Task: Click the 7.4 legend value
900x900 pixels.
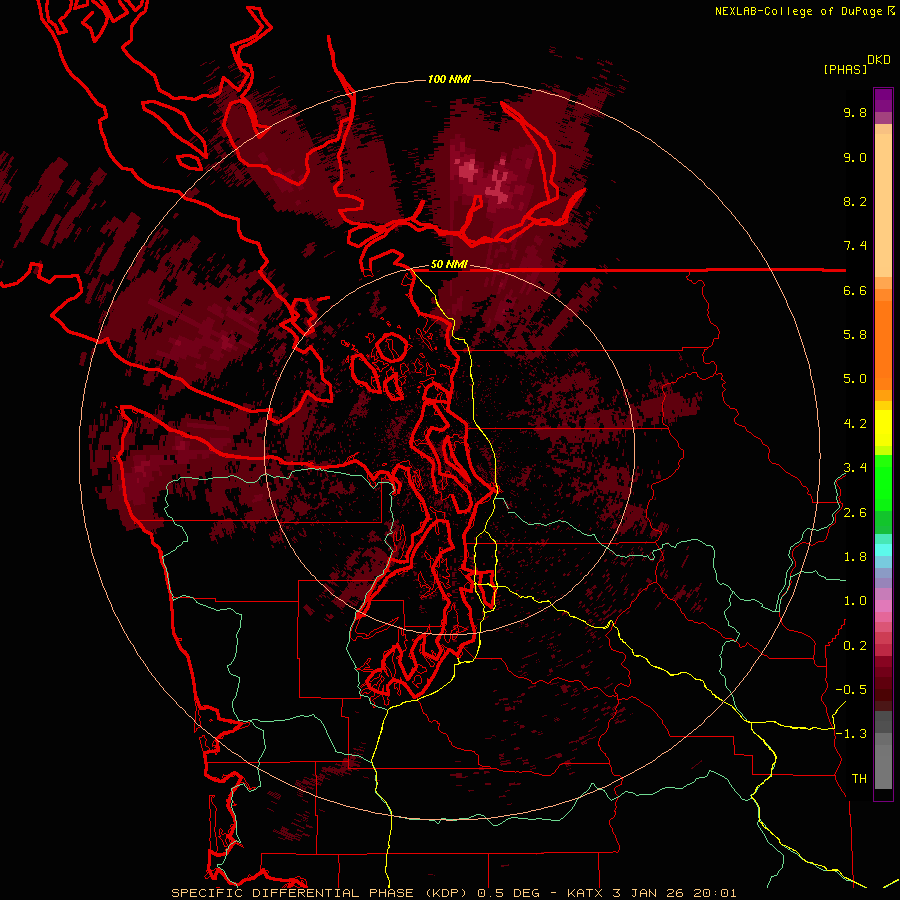Action: (855, 246)
